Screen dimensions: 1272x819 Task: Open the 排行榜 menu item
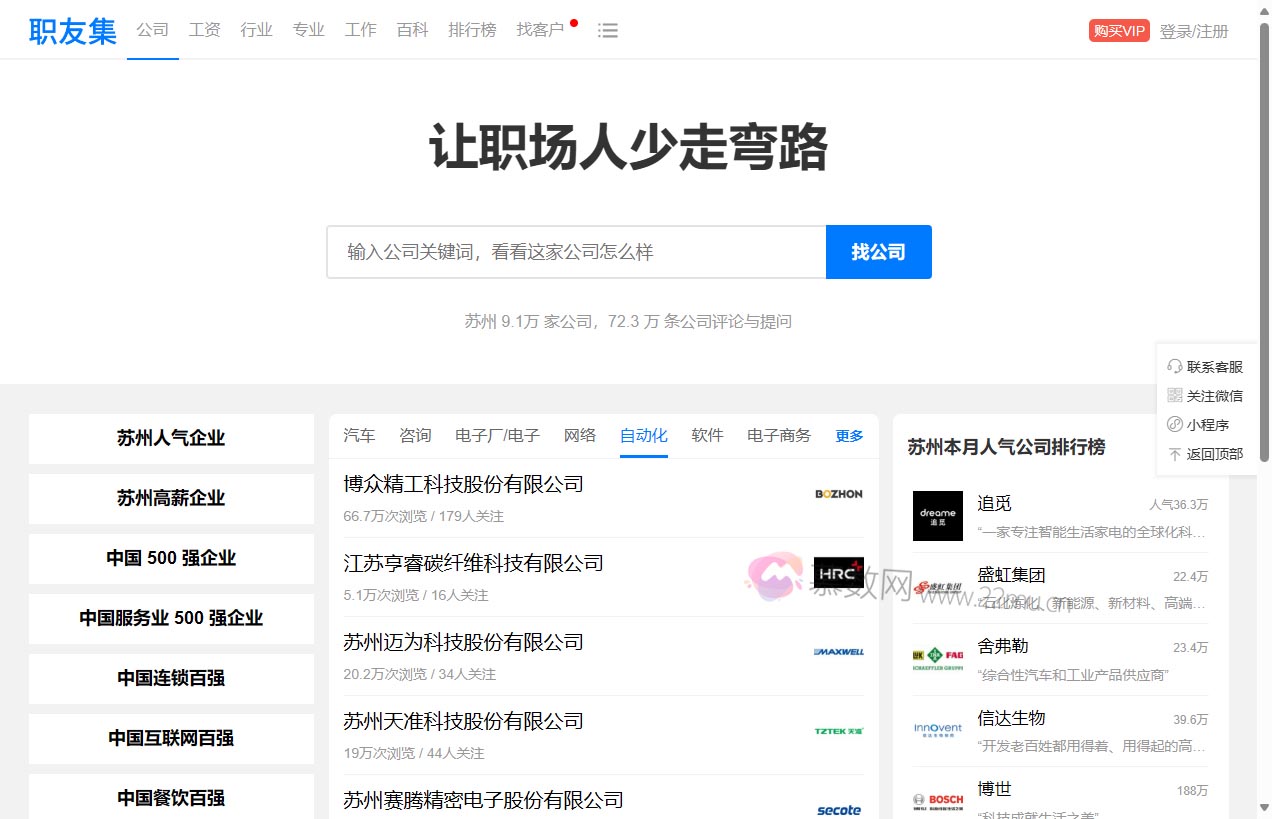pyautogui.click(x=472, y=30)
